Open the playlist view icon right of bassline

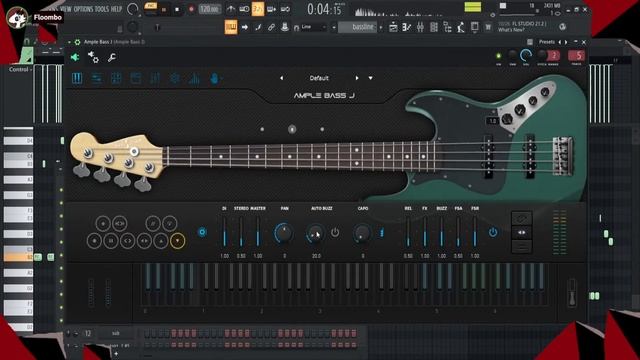[x=393, y=27]
